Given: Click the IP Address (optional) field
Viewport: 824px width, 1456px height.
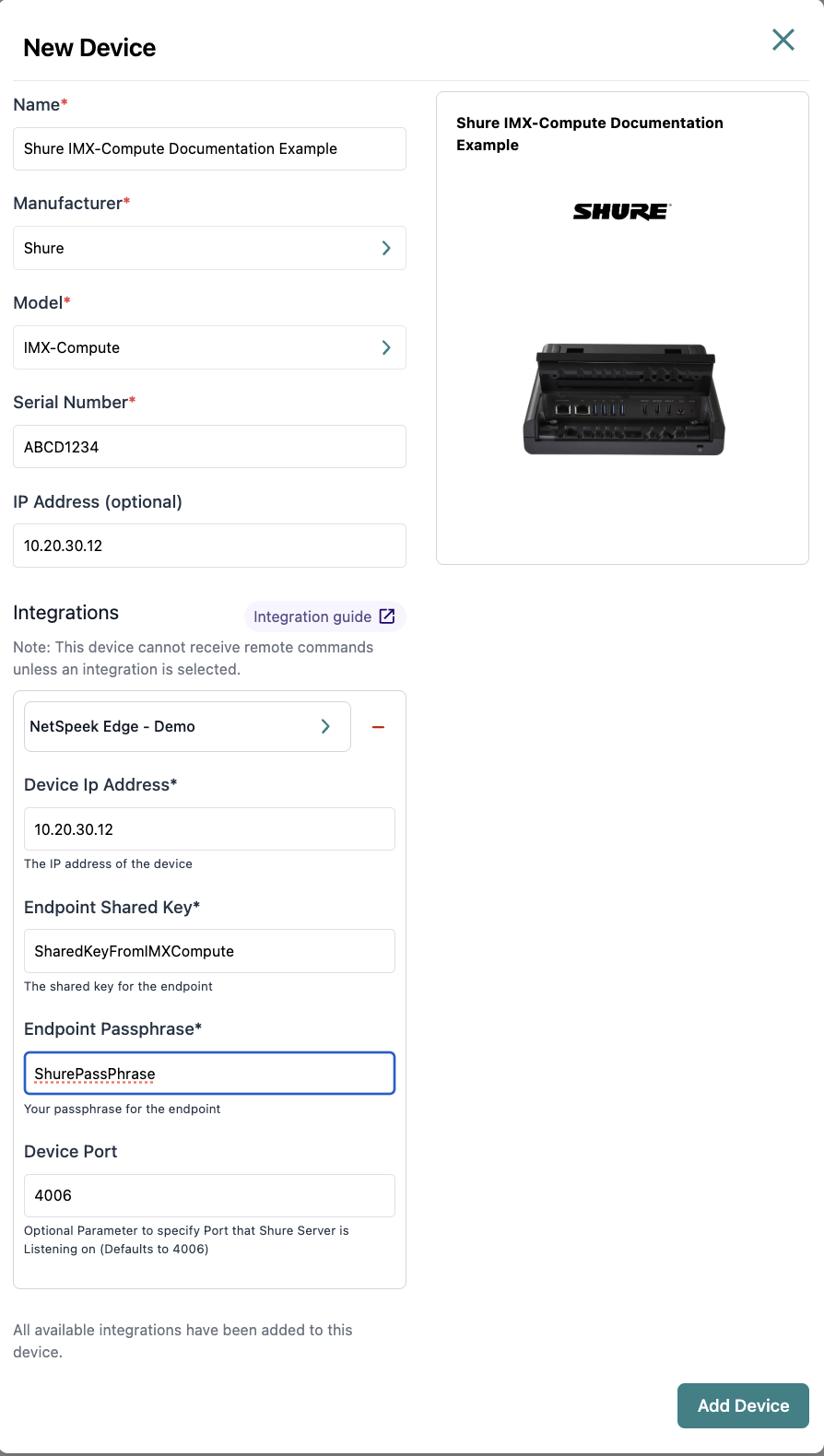Looking at the screenshot, I should (x=209, y=546).
